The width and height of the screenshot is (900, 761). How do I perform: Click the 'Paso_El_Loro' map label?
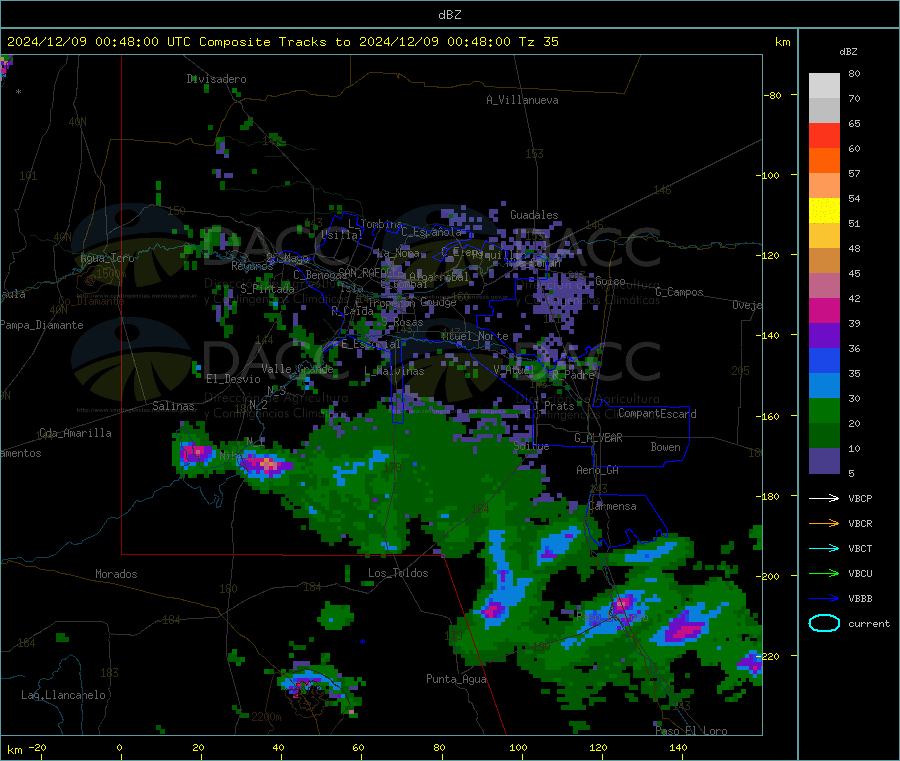691,731
